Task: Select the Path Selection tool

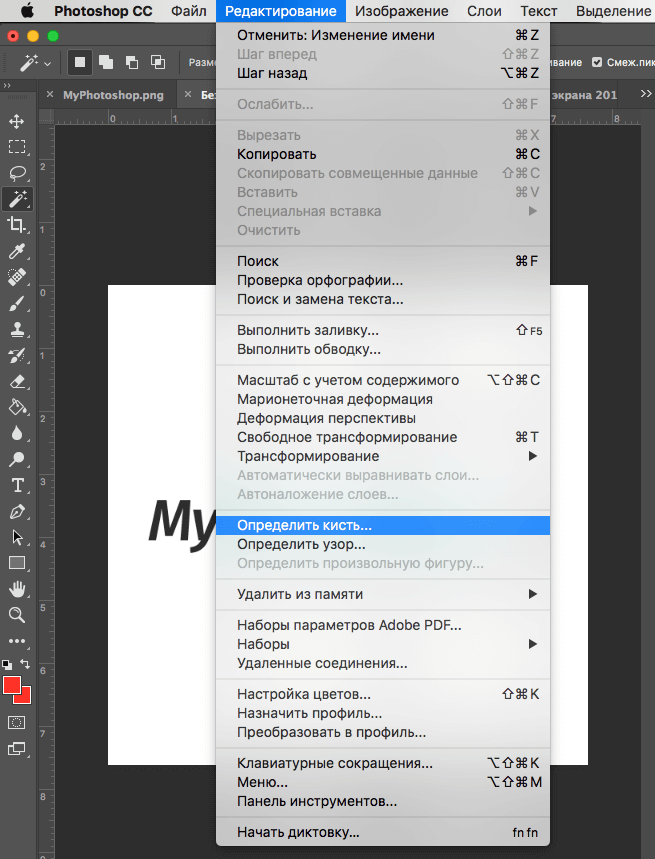Action: click(x=16, y=537)
